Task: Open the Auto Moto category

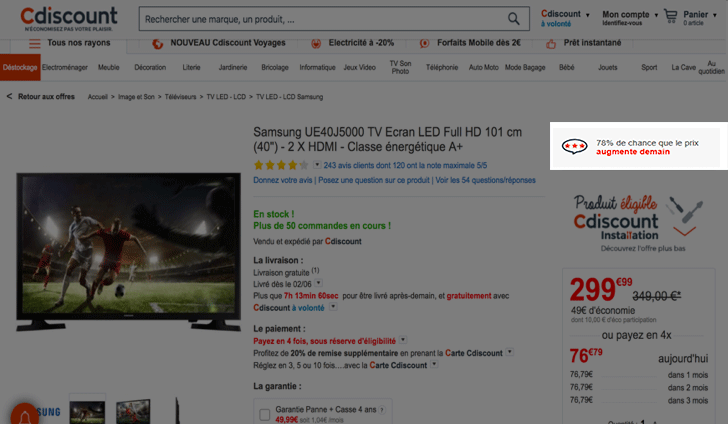Action: coord(483,67)
